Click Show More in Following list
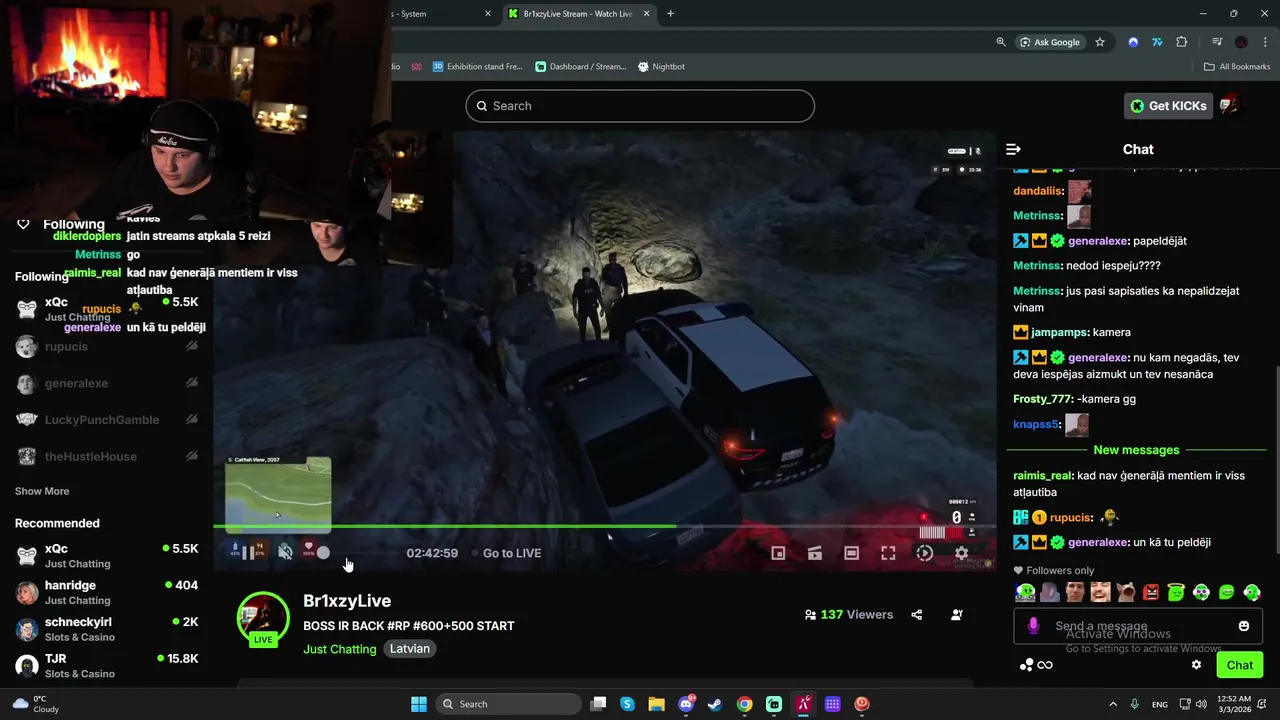This screenshot has height=720, width=1280. point(42,491)
